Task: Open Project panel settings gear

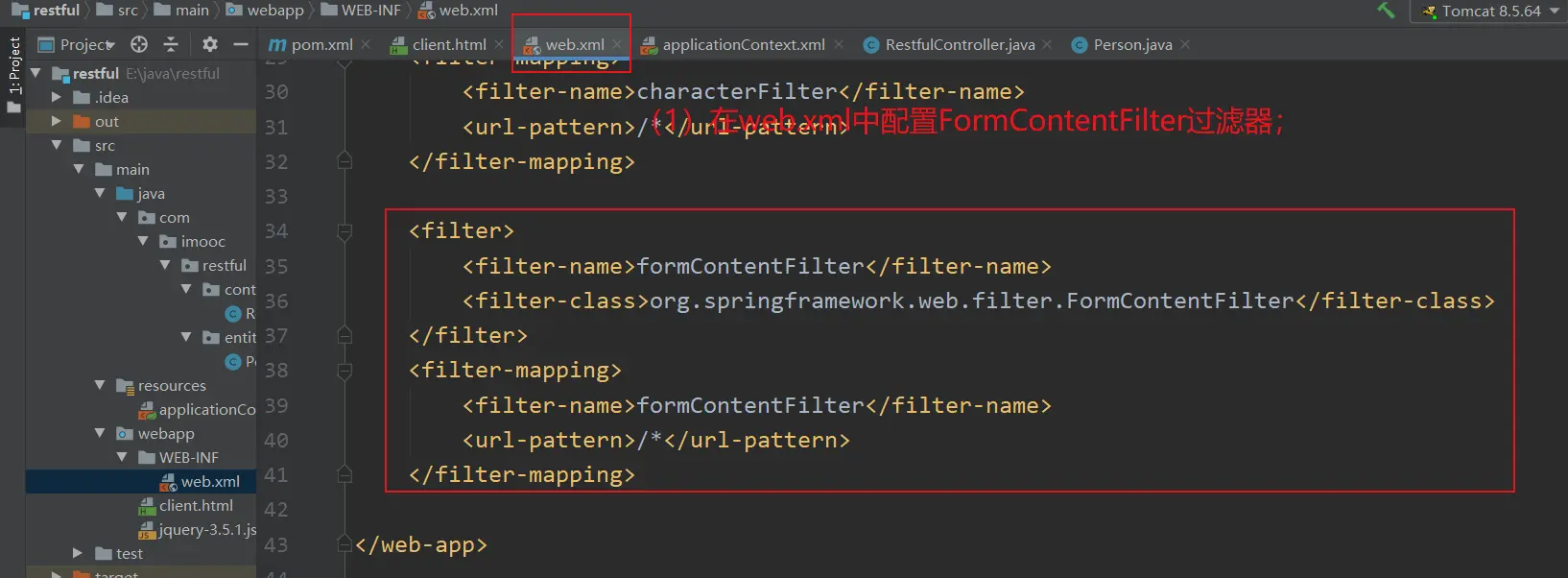Action: (210, 44)
